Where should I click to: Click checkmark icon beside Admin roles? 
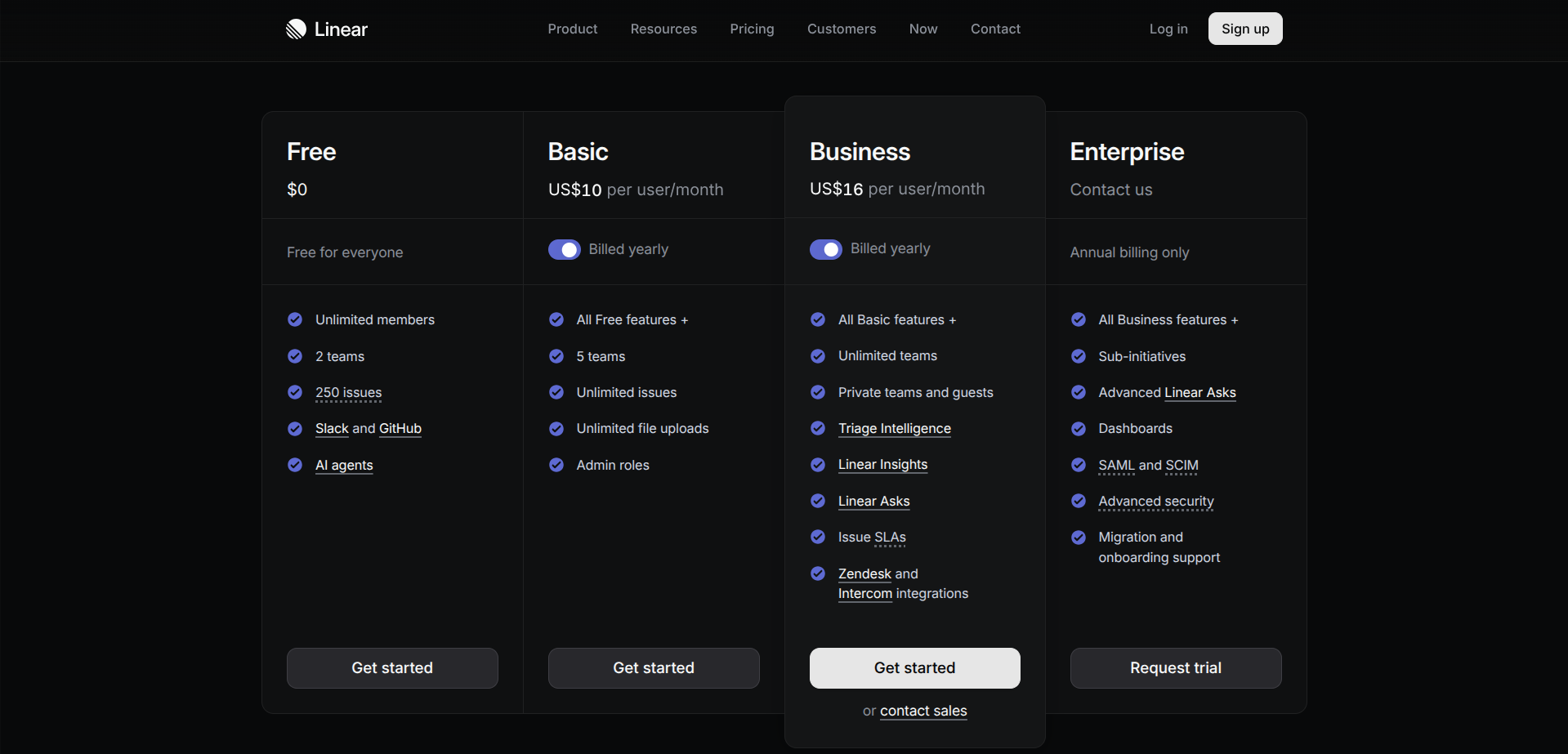click(x=556, y=465)
